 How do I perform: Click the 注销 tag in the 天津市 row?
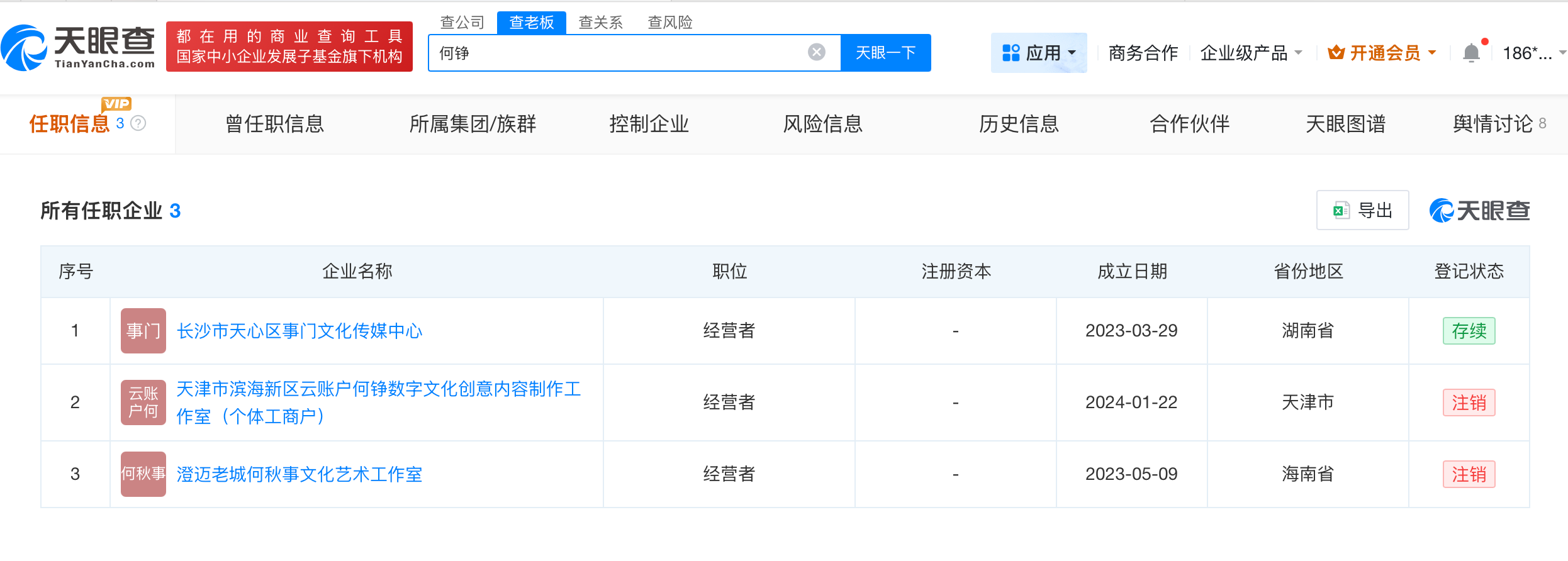tap(1469, 403)
